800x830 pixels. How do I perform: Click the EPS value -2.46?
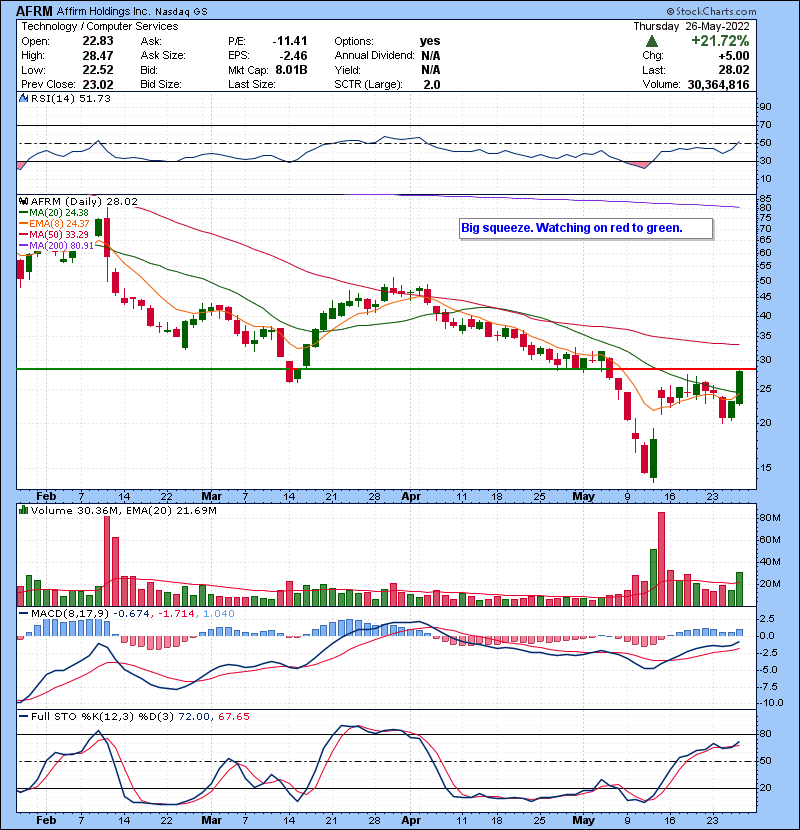point(293,56)
